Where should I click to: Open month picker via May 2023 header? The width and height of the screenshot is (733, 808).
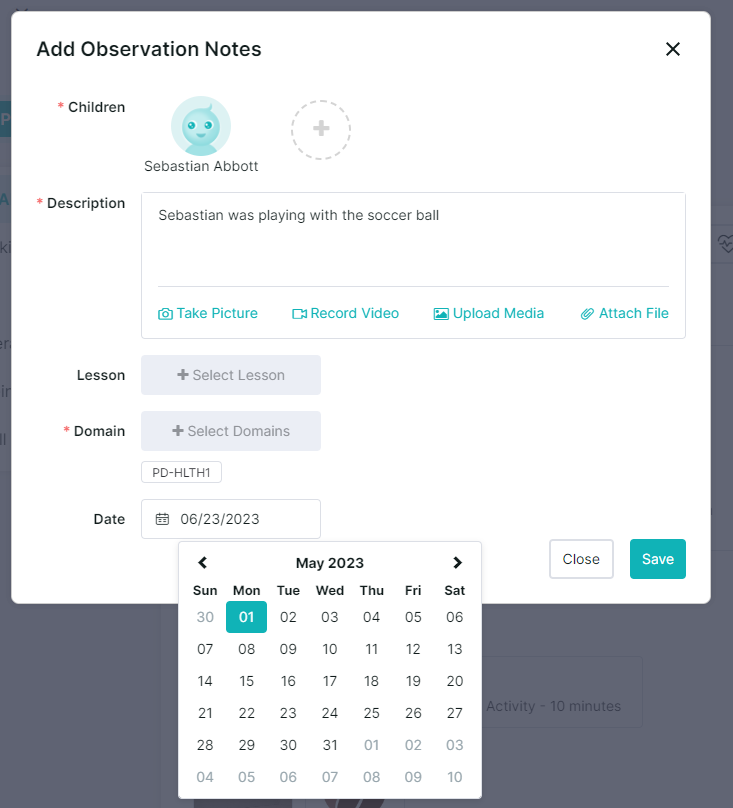coord(330,563)
